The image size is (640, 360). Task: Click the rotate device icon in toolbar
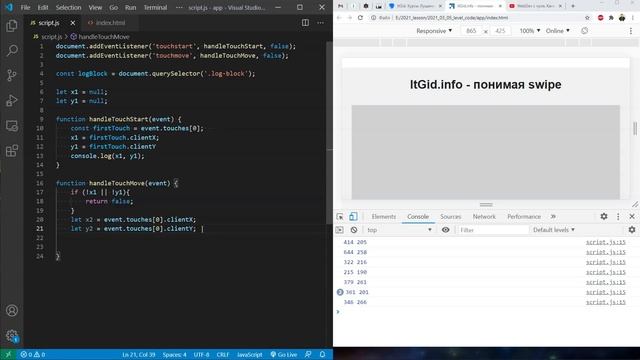[x=584, y=31]
